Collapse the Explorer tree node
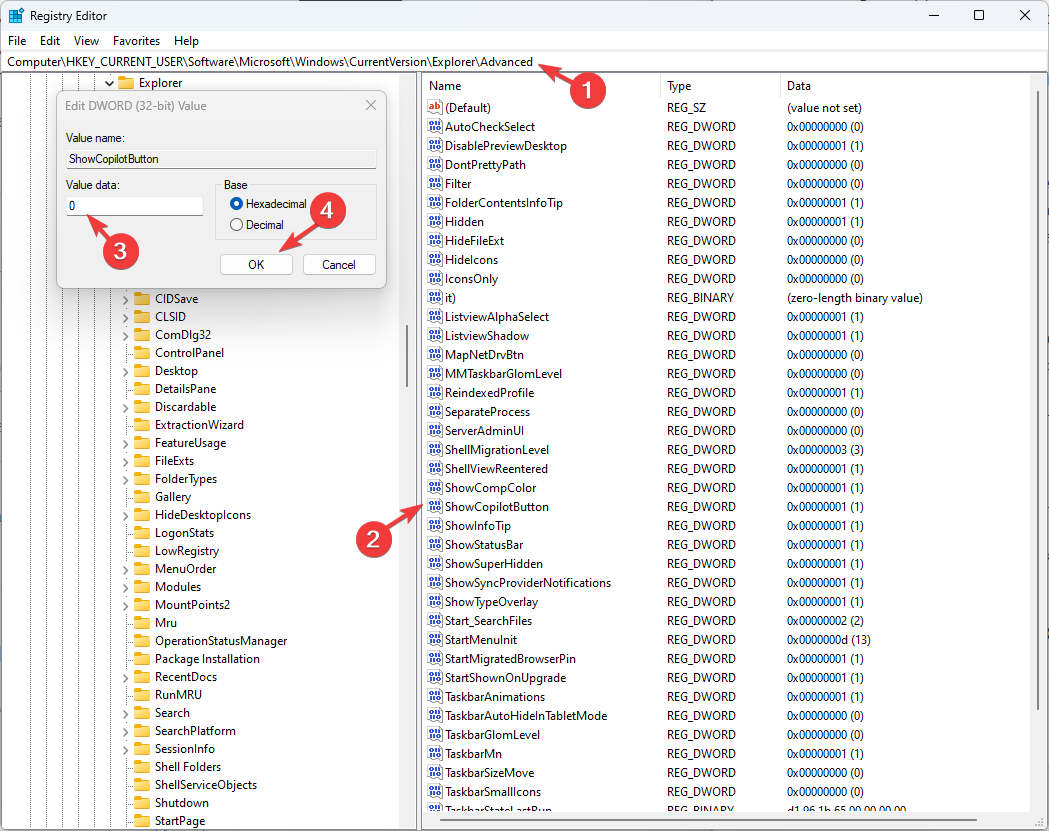The image size is (1049, 831). 107,83
